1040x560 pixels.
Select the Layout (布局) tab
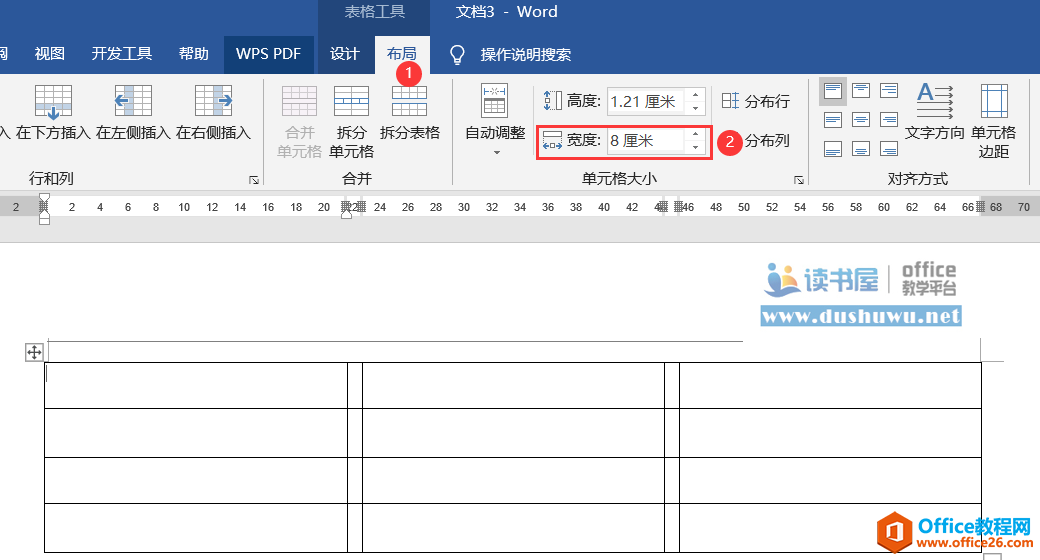[x=402, y=54]
